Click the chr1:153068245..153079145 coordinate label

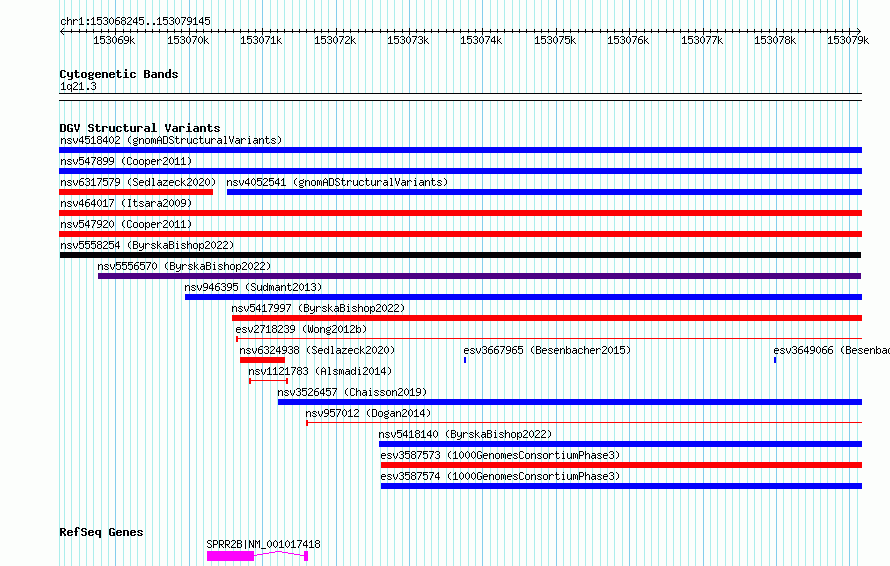pos(135,22)
